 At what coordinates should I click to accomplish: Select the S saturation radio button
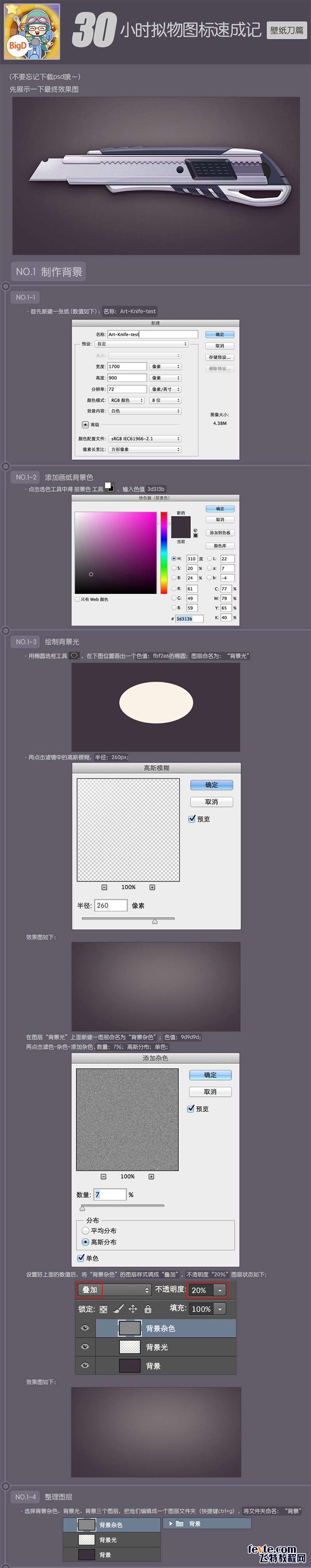pos(174,568)
